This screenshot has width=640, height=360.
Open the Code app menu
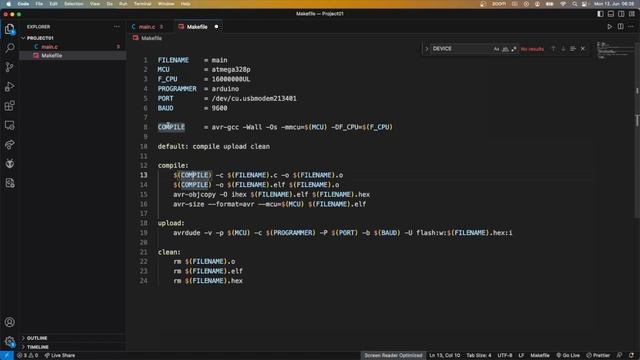[23, 4]
